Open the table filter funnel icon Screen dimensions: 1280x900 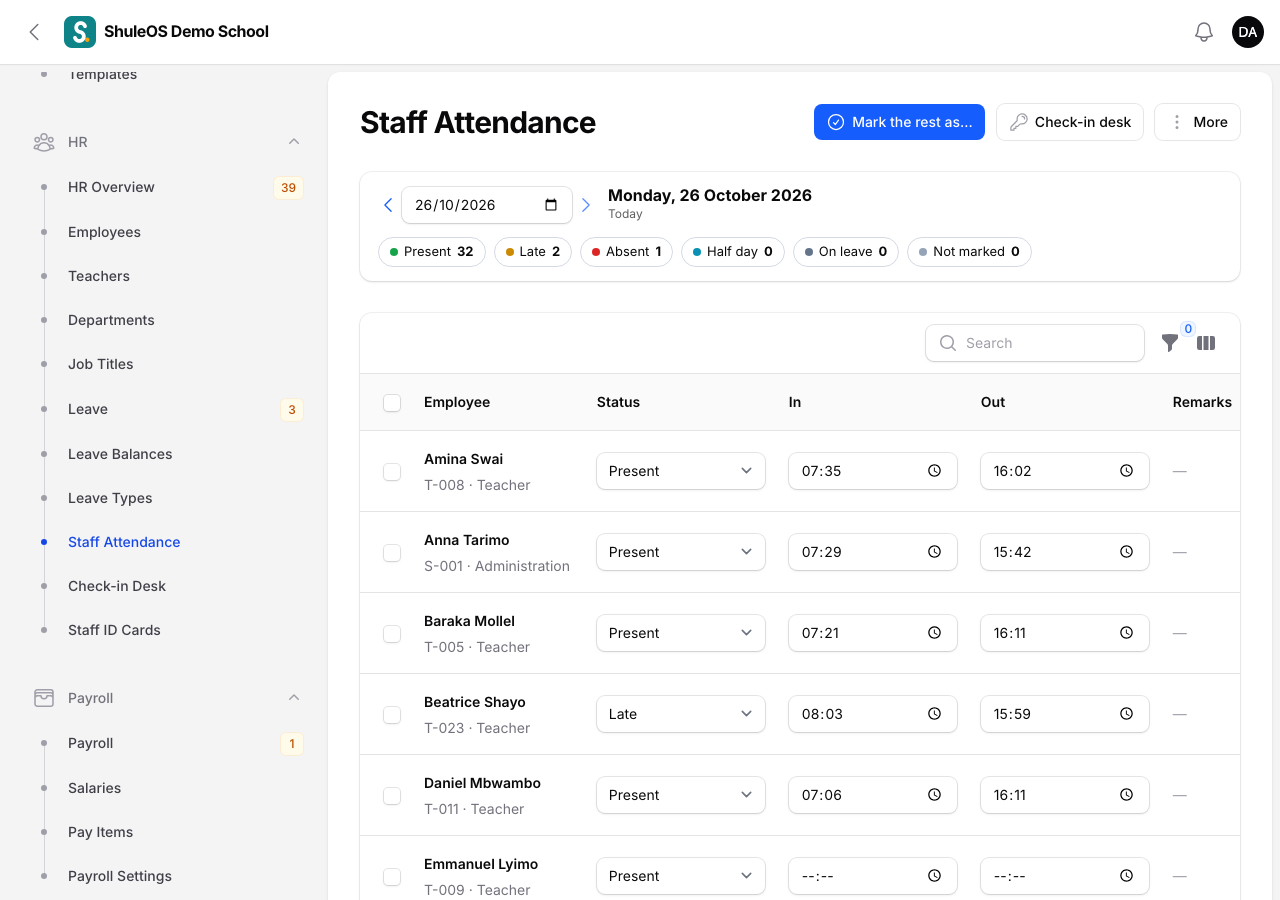coord(1170,343)
